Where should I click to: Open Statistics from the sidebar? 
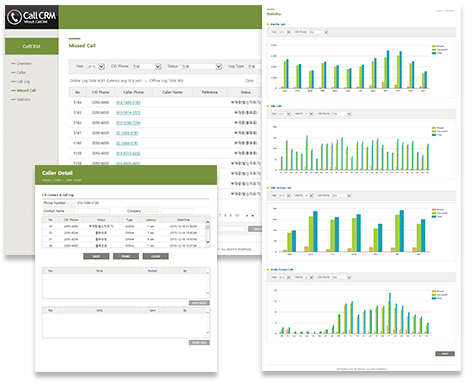coord(24,99)
